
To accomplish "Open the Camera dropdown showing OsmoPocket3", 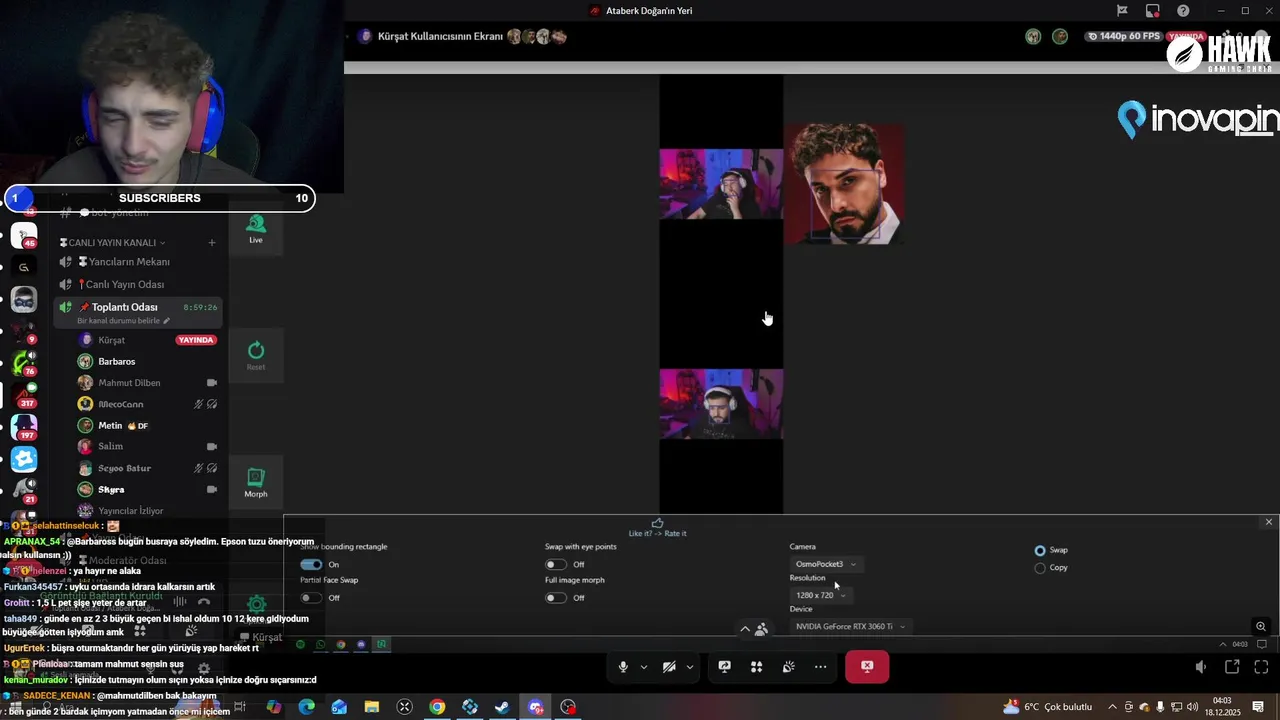I will click(826, 564).
